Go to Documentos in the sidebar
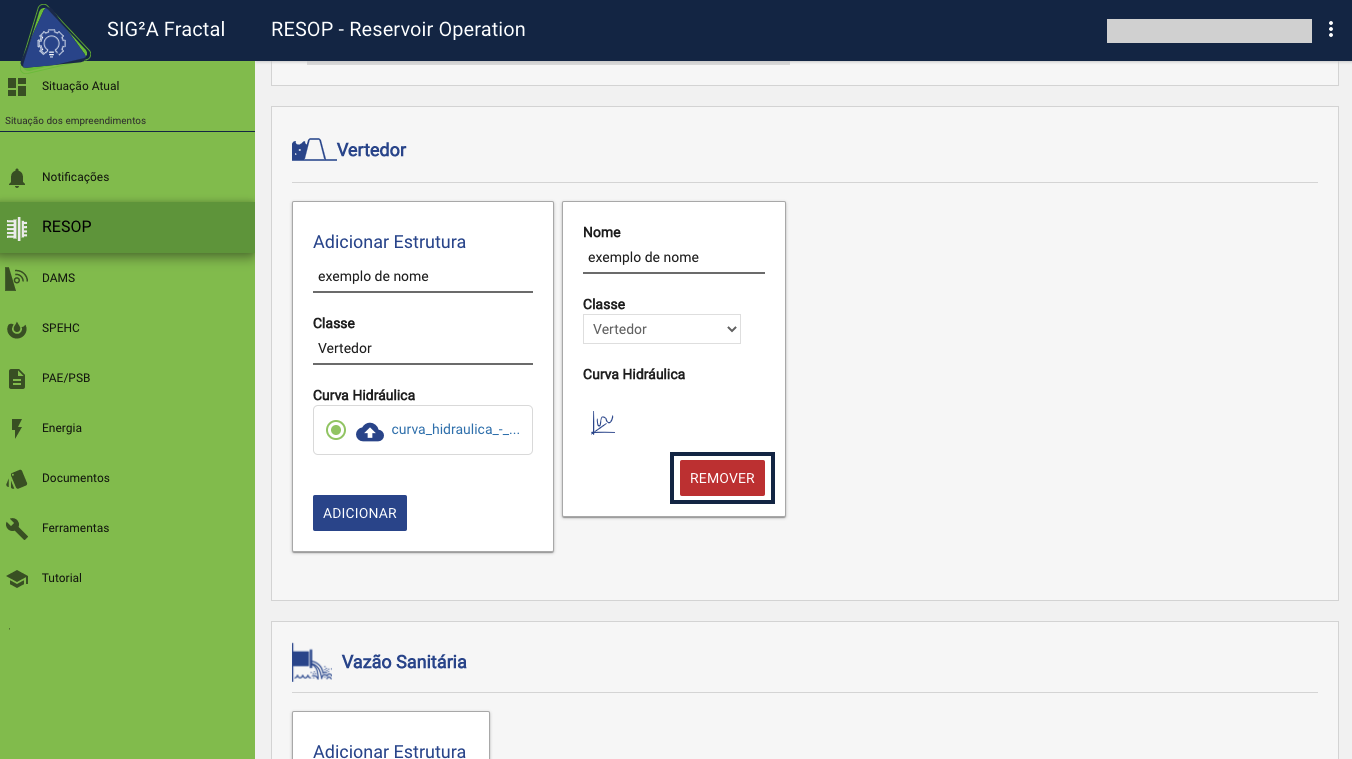 click(x=76, y=478)
